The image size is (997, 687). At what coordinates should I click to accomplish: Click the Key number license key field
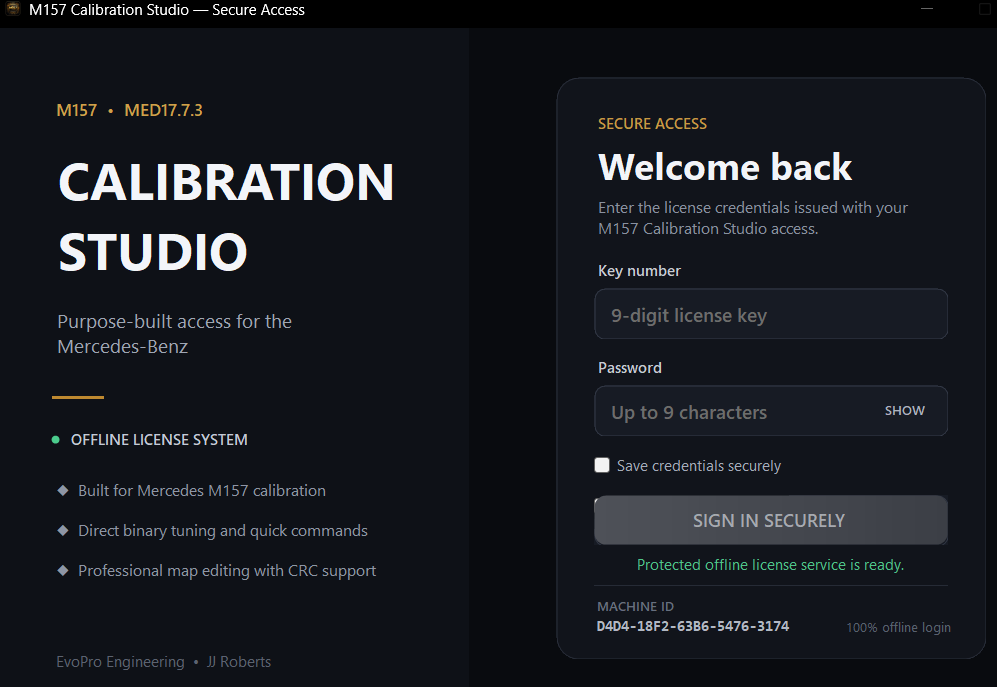(771, 314)
